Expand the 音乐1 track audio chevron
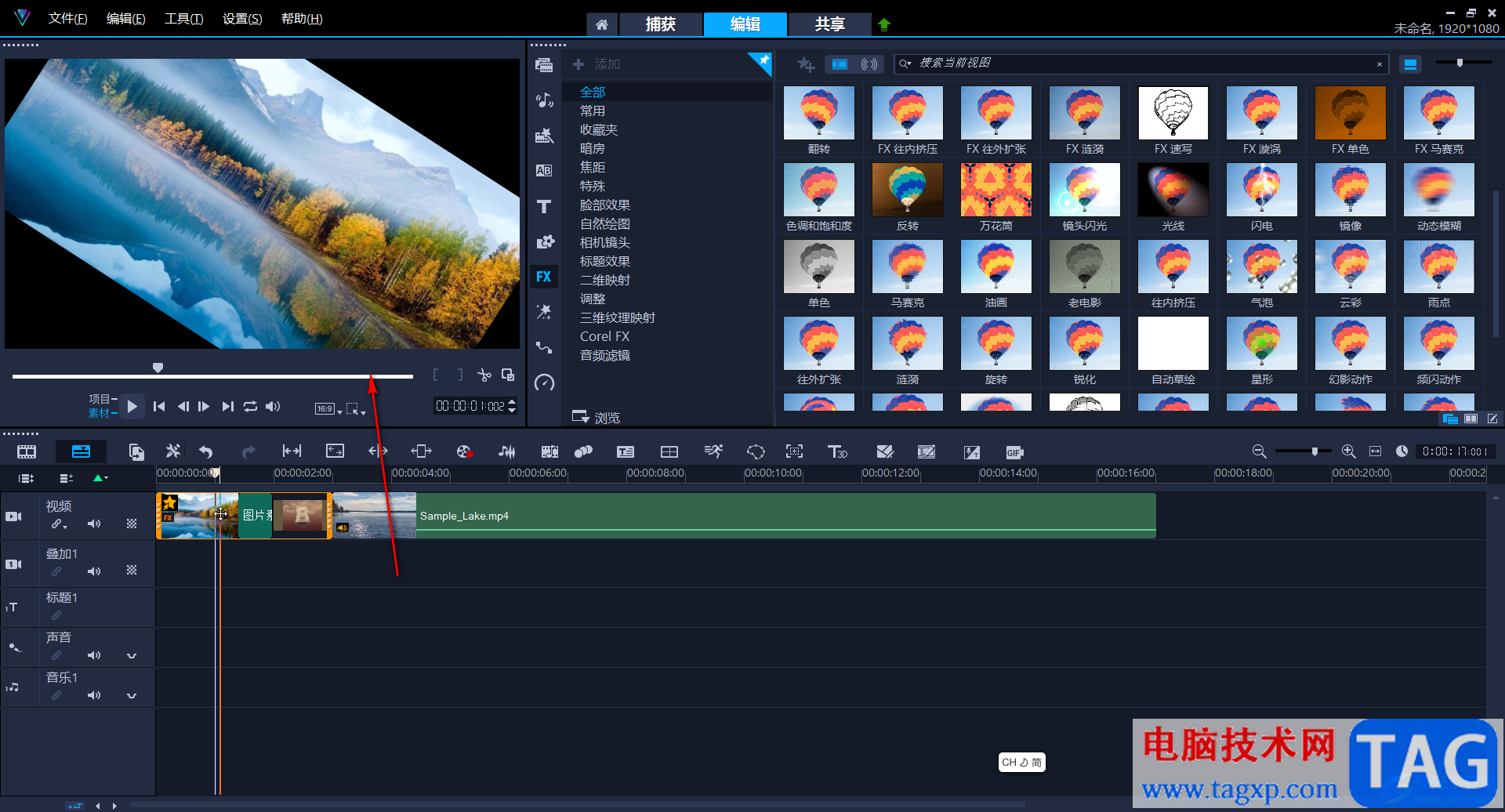The width and height of the screenshot is (1505, 812). [132, 696]
